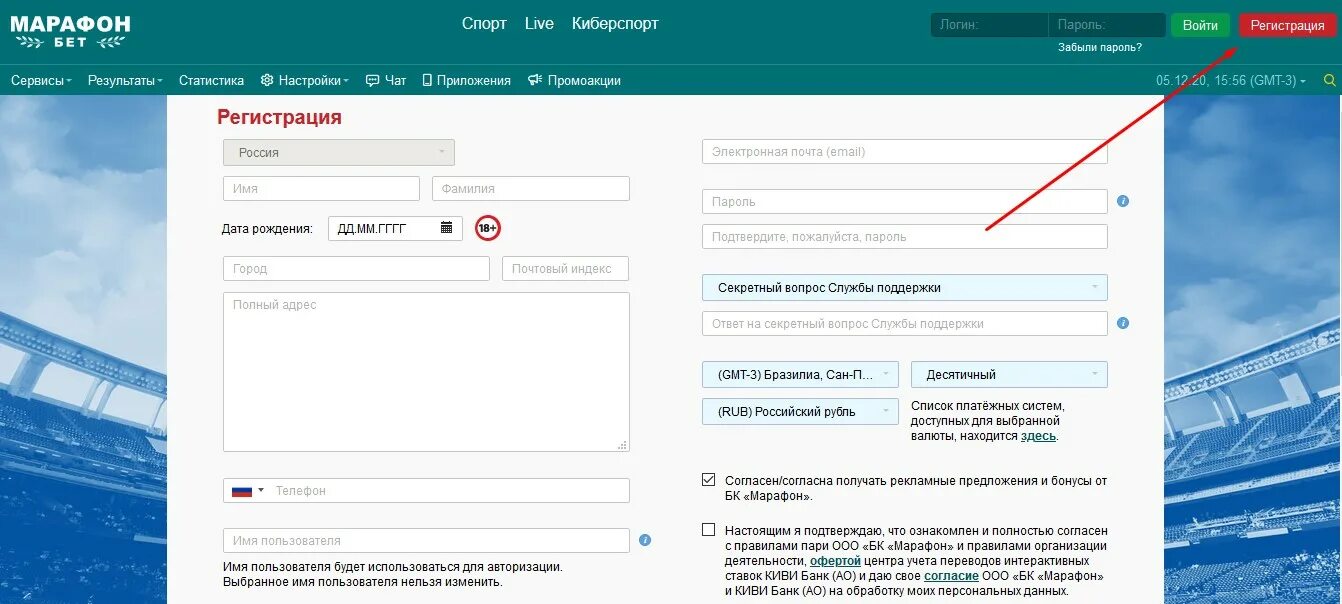Go to the Спорт section
The height and width of the screenshot is (604, 1342).
[484, 24]
